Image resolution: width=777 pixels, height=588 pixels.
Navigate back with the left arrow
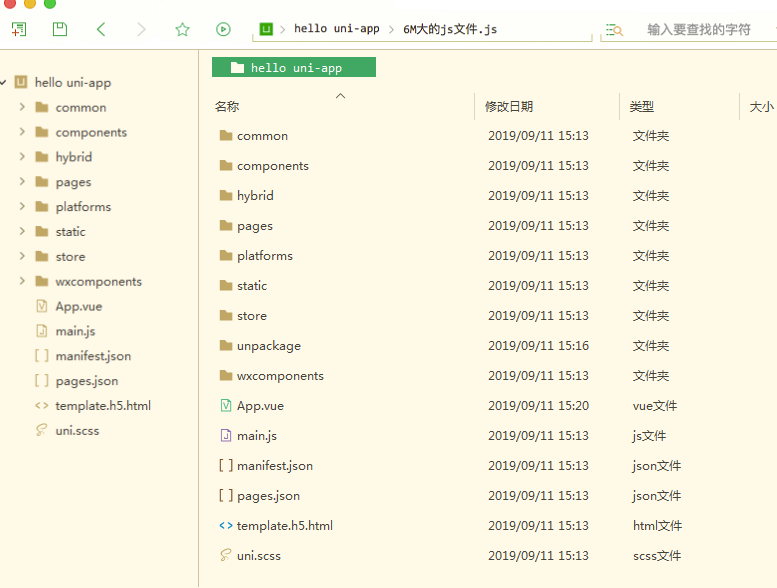tap(101, 30)
